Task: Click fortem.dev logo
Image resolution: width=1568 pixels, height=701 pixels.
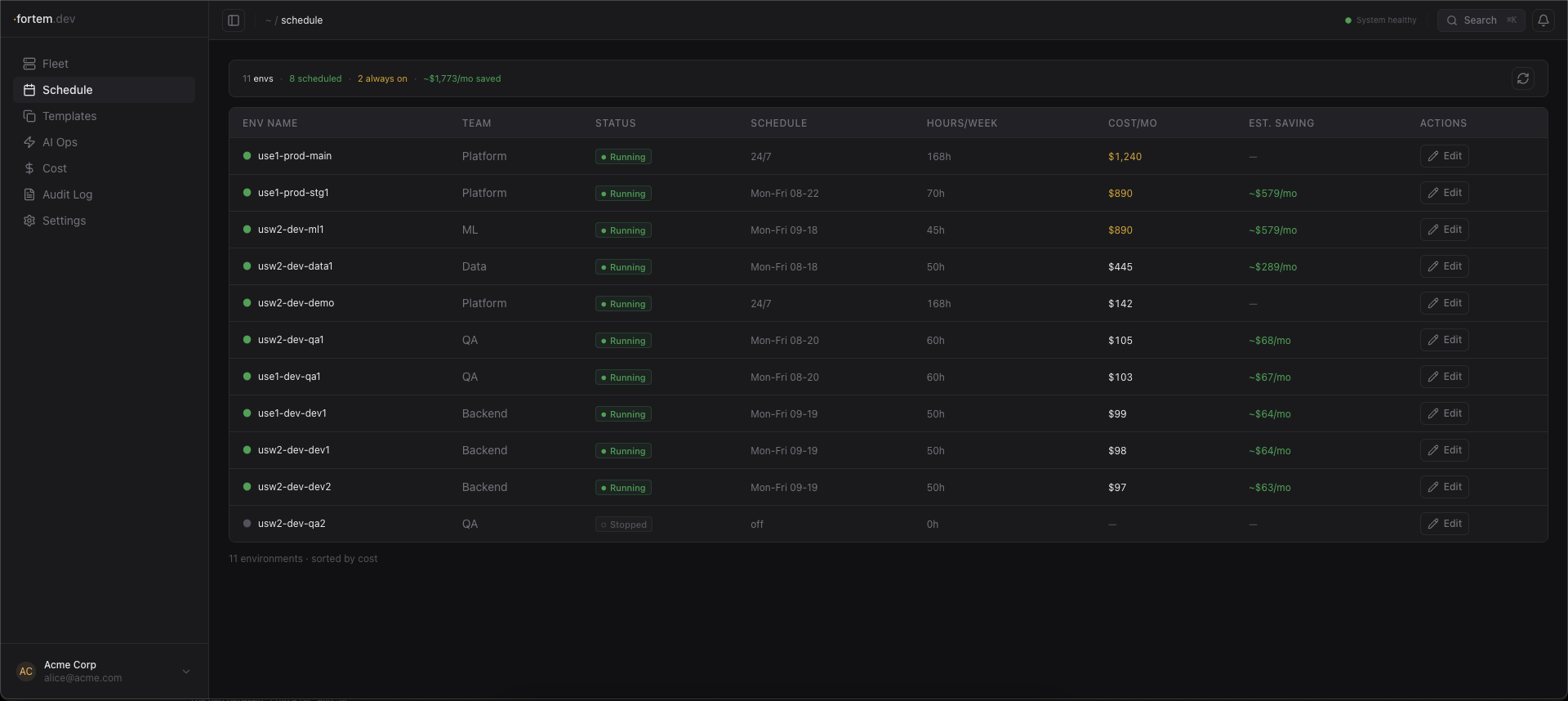Action: 45,19
